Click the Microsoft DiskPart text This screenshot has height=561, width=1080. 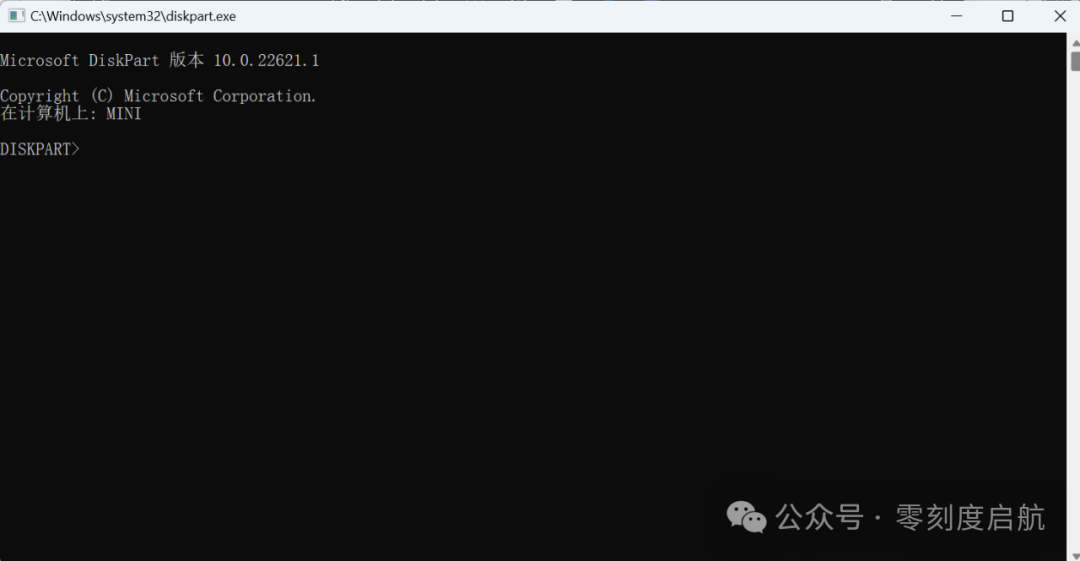pyautogui.click(x=80, y=61)
